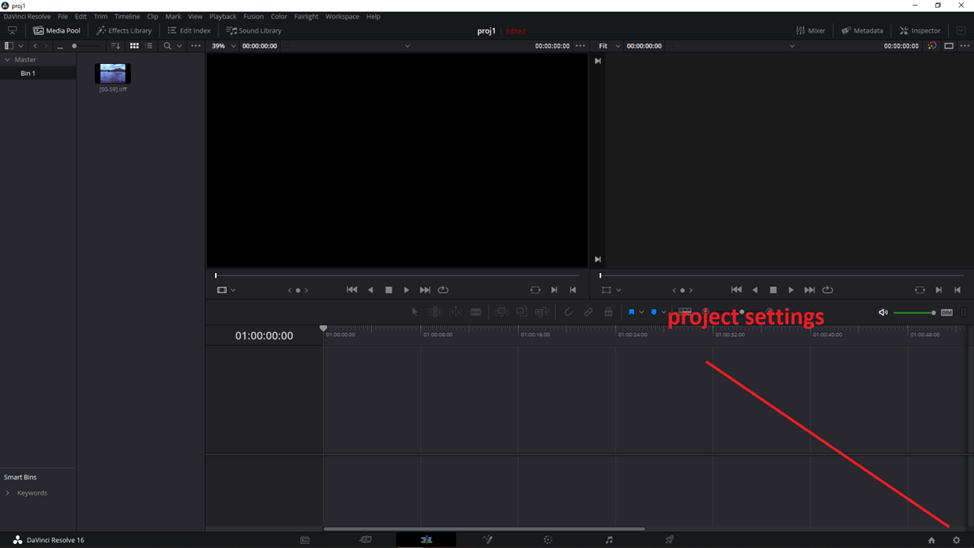Open media pool options three-dot menu

click(x=196, y=46)
